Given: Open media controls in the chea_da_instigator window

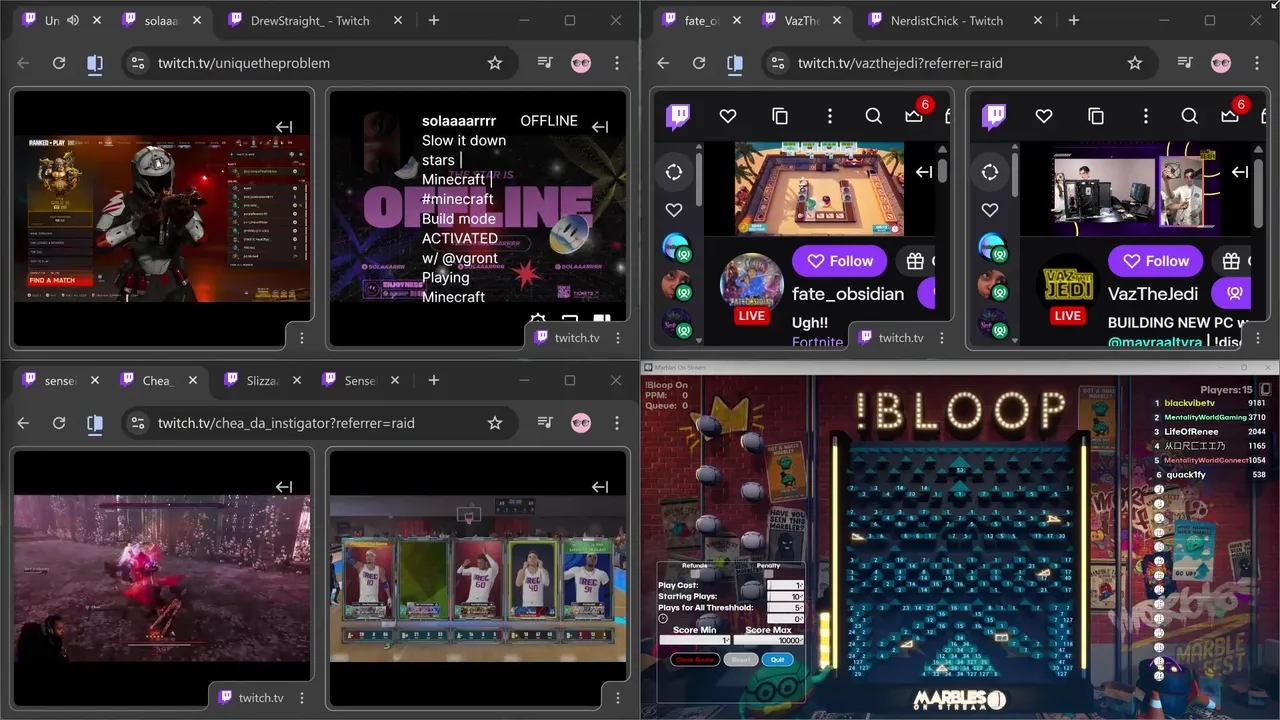Looking at the screenshot, I should pyautogui.click(x=545, y=423).
